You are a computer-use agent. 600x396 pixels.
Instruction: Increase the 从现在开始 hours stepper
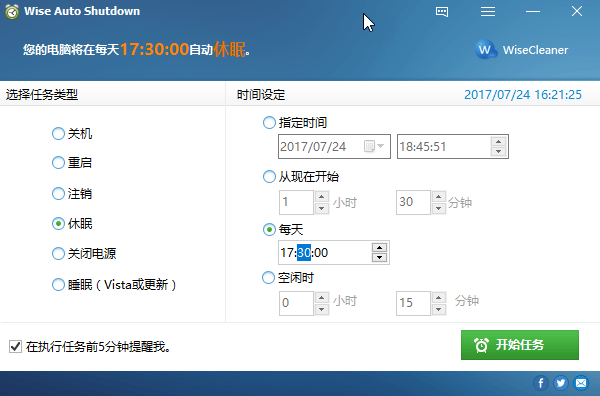pos(321,197)
